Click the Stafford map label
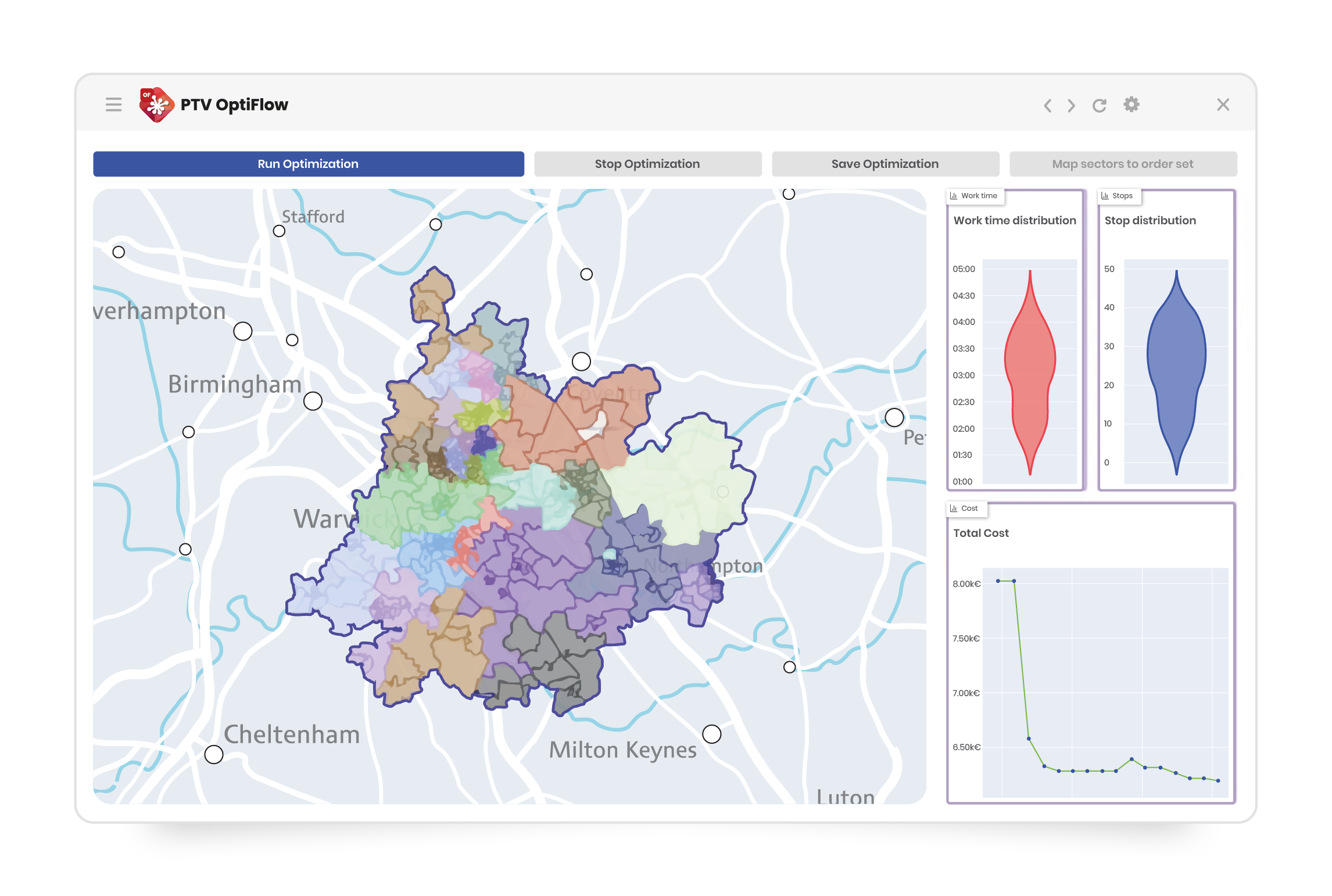 coord(313,217)
